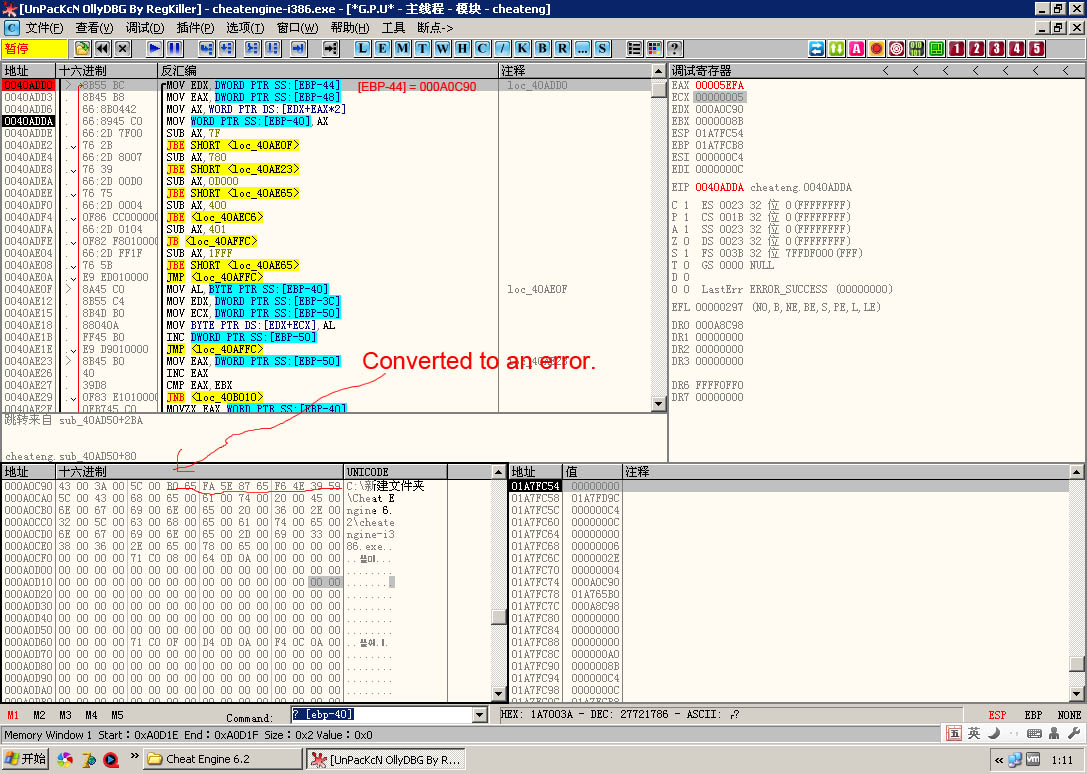Viewport: 1087px width, 774px height.
Task: Restart the debugged program
Action: pos(103,48)
